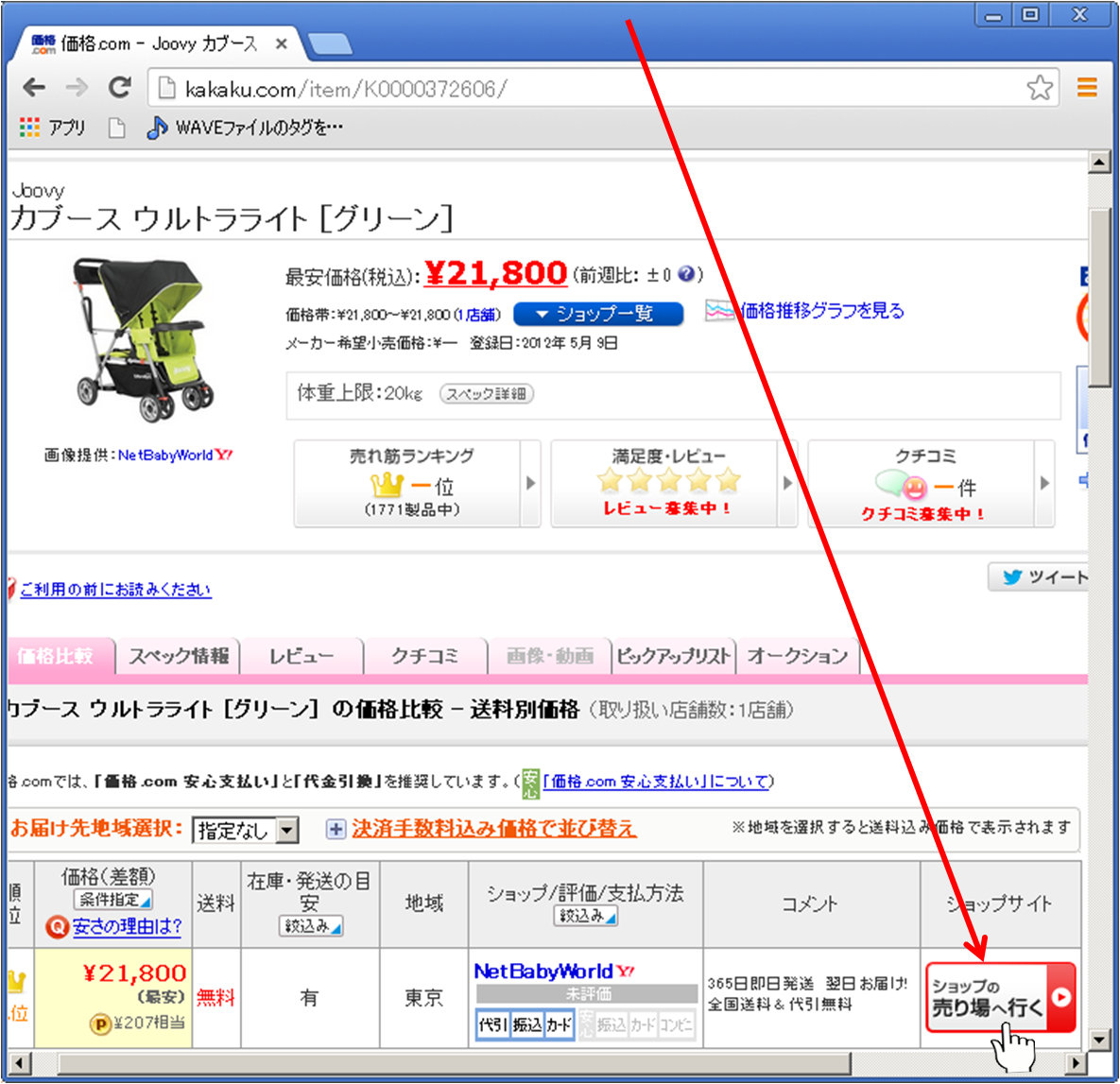The width and height of the screenshot is (1120, 1084).
Task: Click the speech bubble icon under クチコミ
Action: click(x=892, y=486)
